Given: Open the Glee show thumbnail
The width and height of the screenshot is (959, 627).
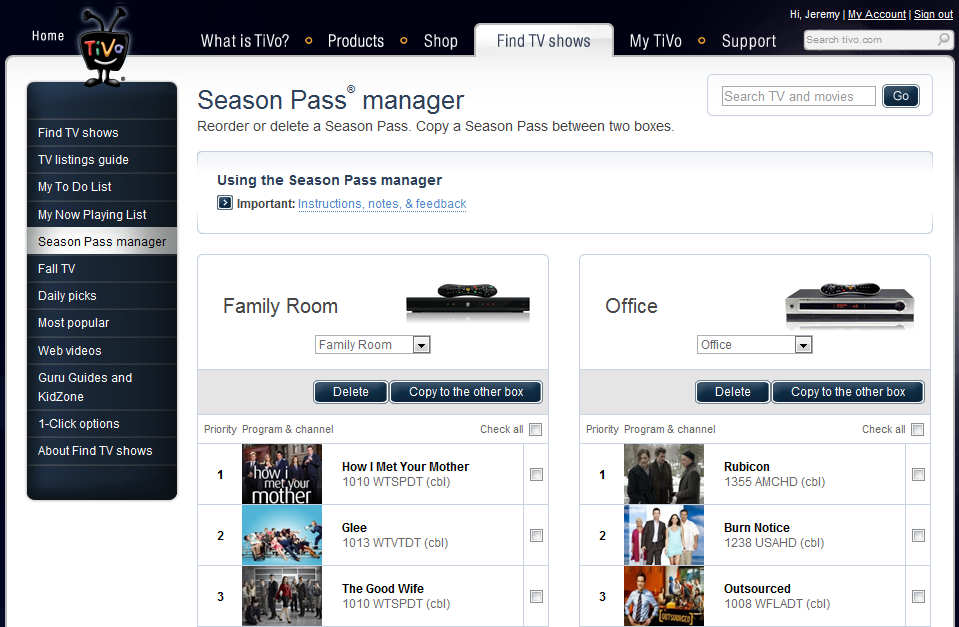Looking at the screenshot, I should pyautogui.click(x=282, y=535).
